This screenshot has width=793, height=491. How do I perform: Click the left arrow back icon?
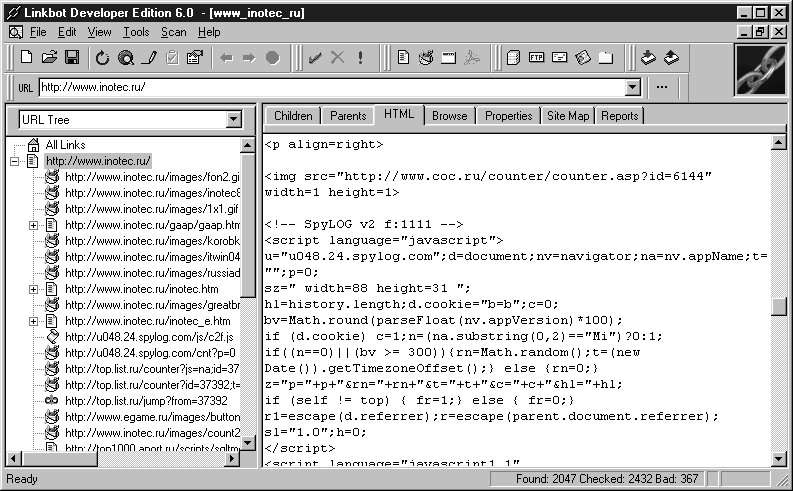click(226, 58)
